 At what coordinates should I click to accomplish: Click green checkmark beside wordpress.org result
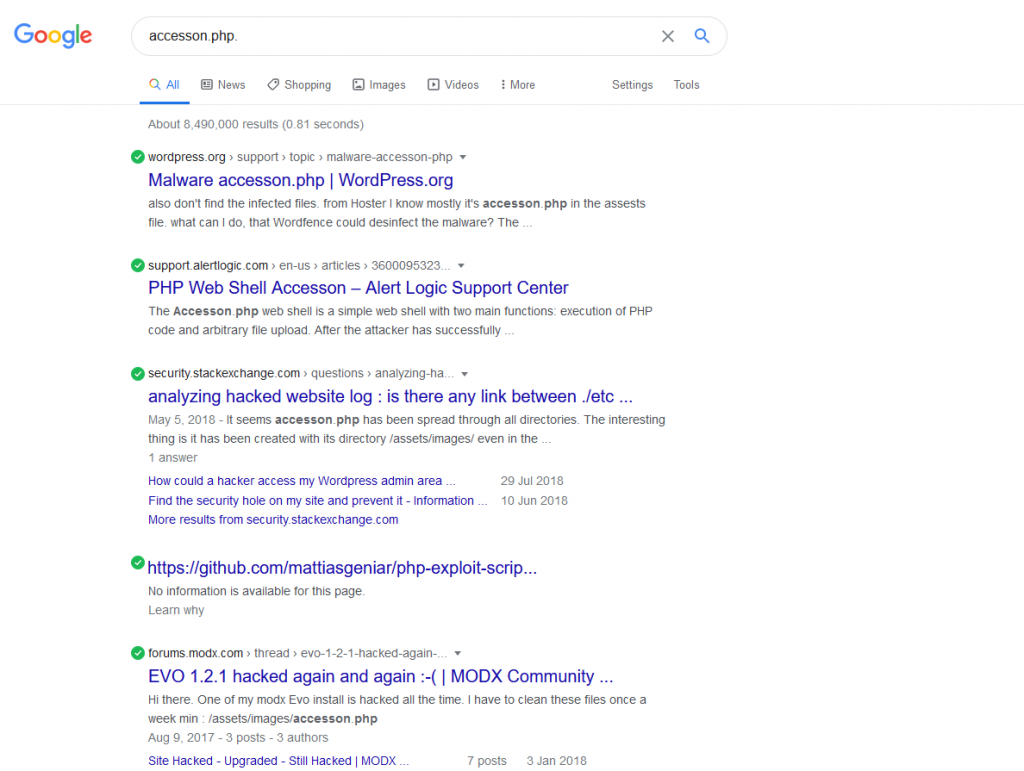point(137,157)
